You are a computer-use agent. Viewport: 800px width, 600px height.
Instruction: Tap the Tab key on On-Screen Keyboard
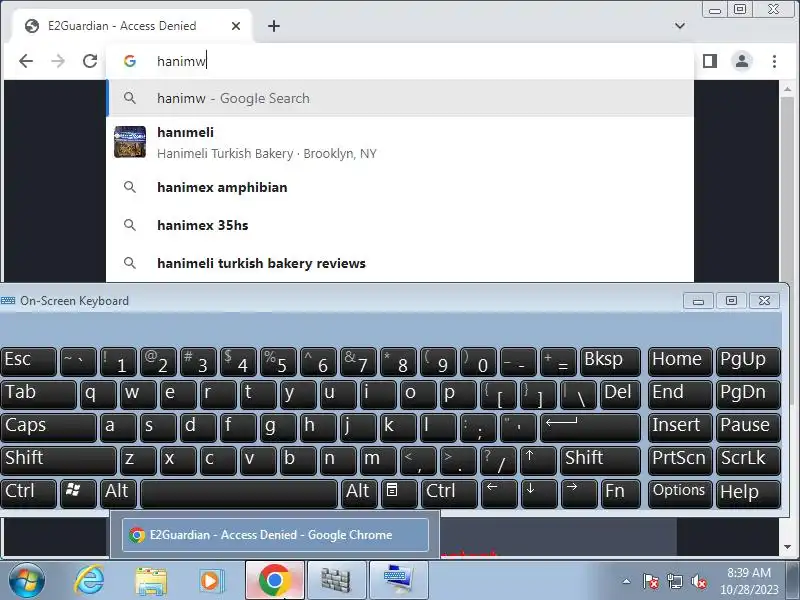(x=38, y=394)
